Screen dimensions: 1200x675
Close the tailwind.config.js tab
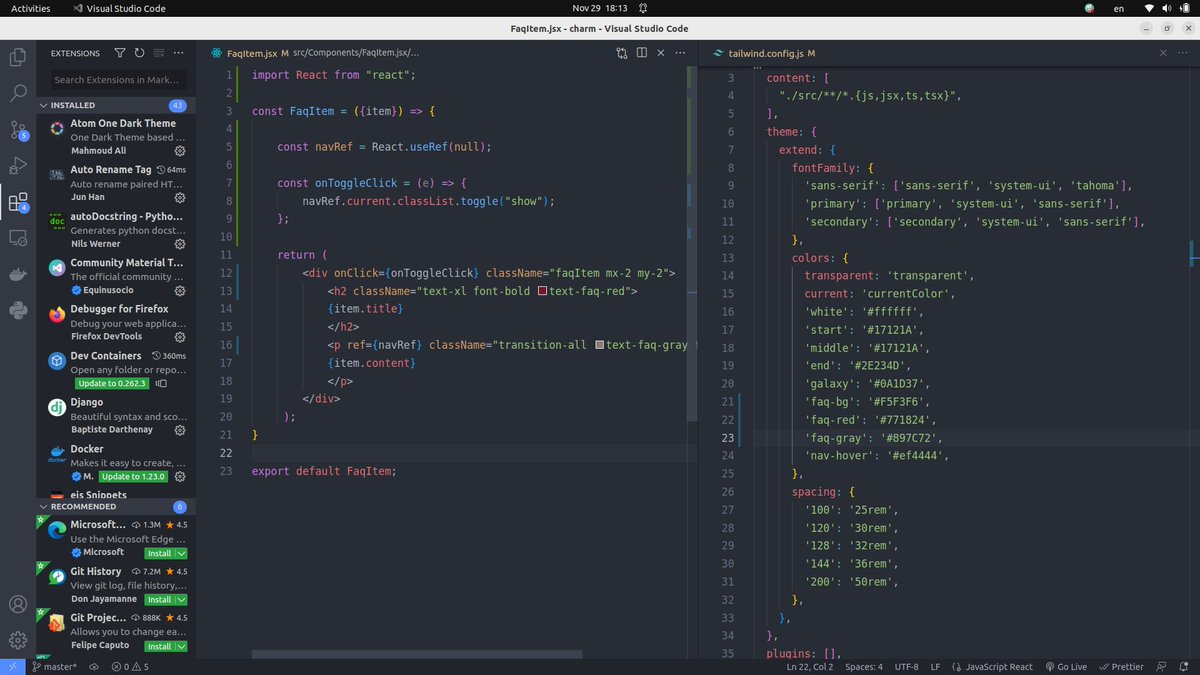tap(1161, 53)
